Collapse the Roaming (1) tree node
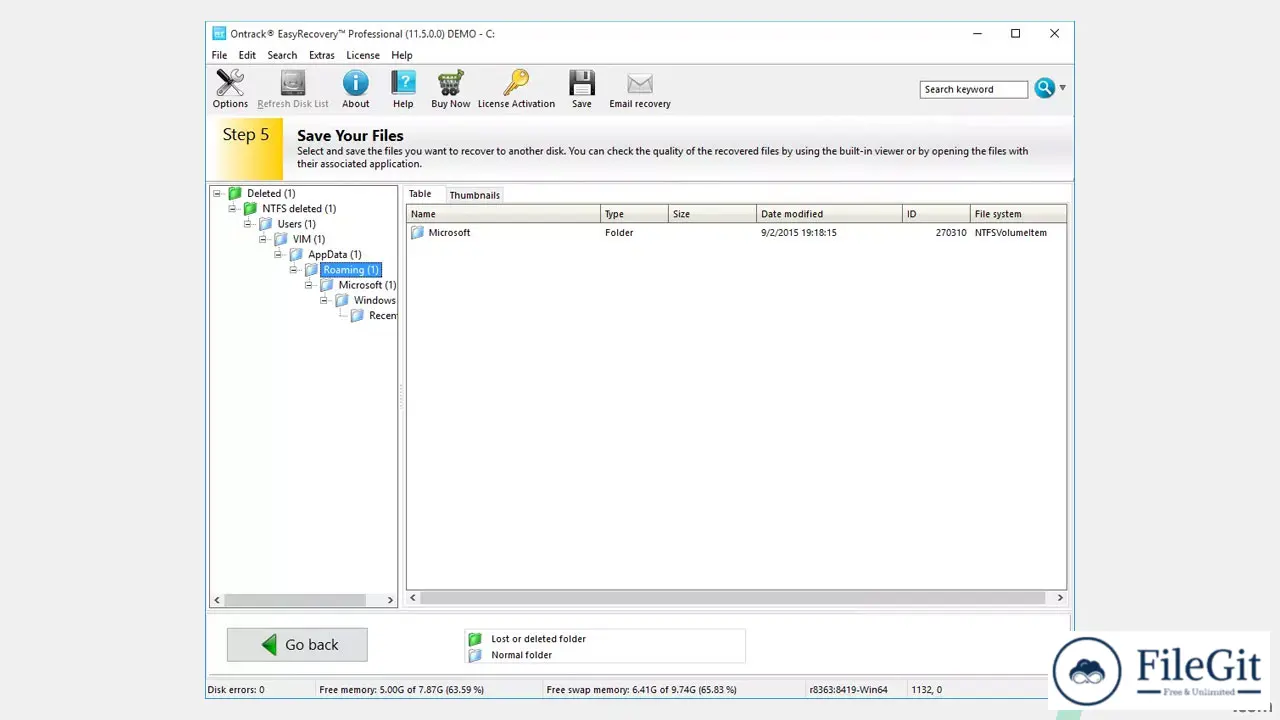The image size is (1280, 720). [x=294, y=270]
